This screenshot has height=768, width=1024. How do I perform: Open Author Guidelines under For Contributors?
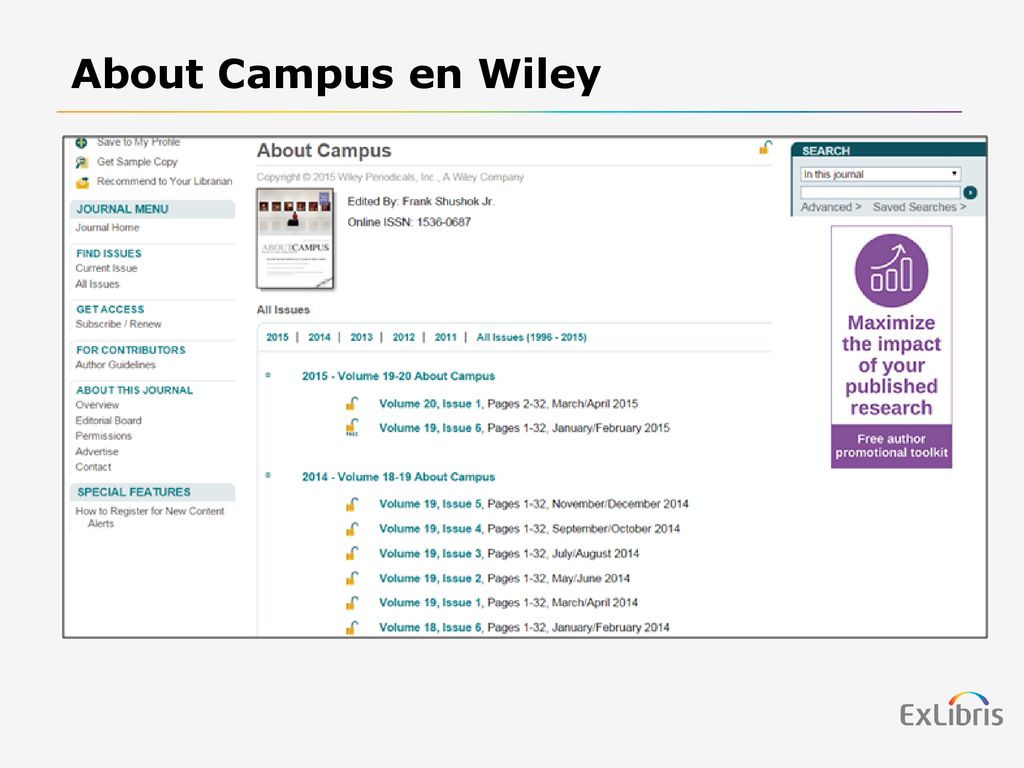click(x=116, y=365)
